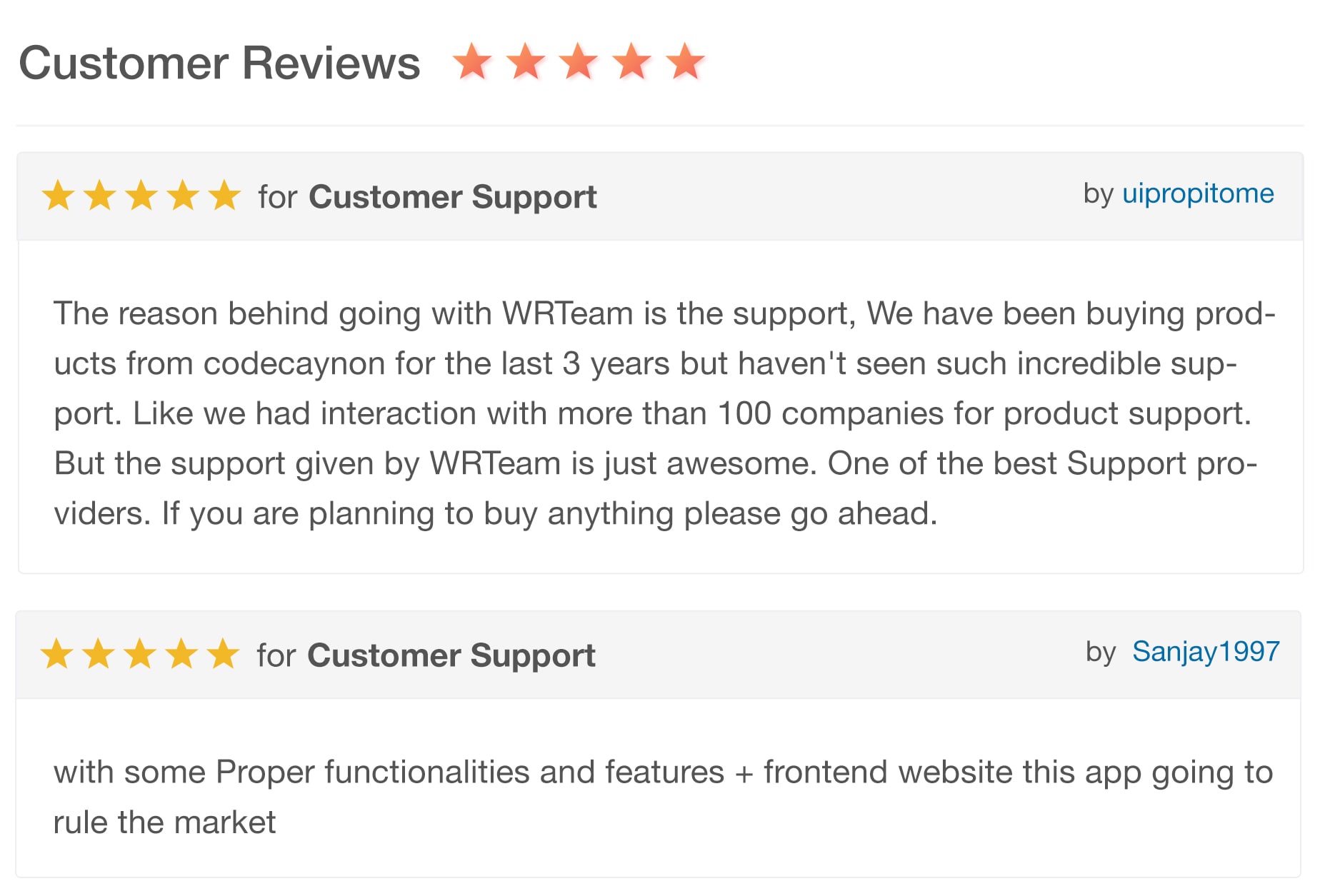The image size is (1320, 896).
Task: Click Customer Support label in second review
Action: pos(451,655)
